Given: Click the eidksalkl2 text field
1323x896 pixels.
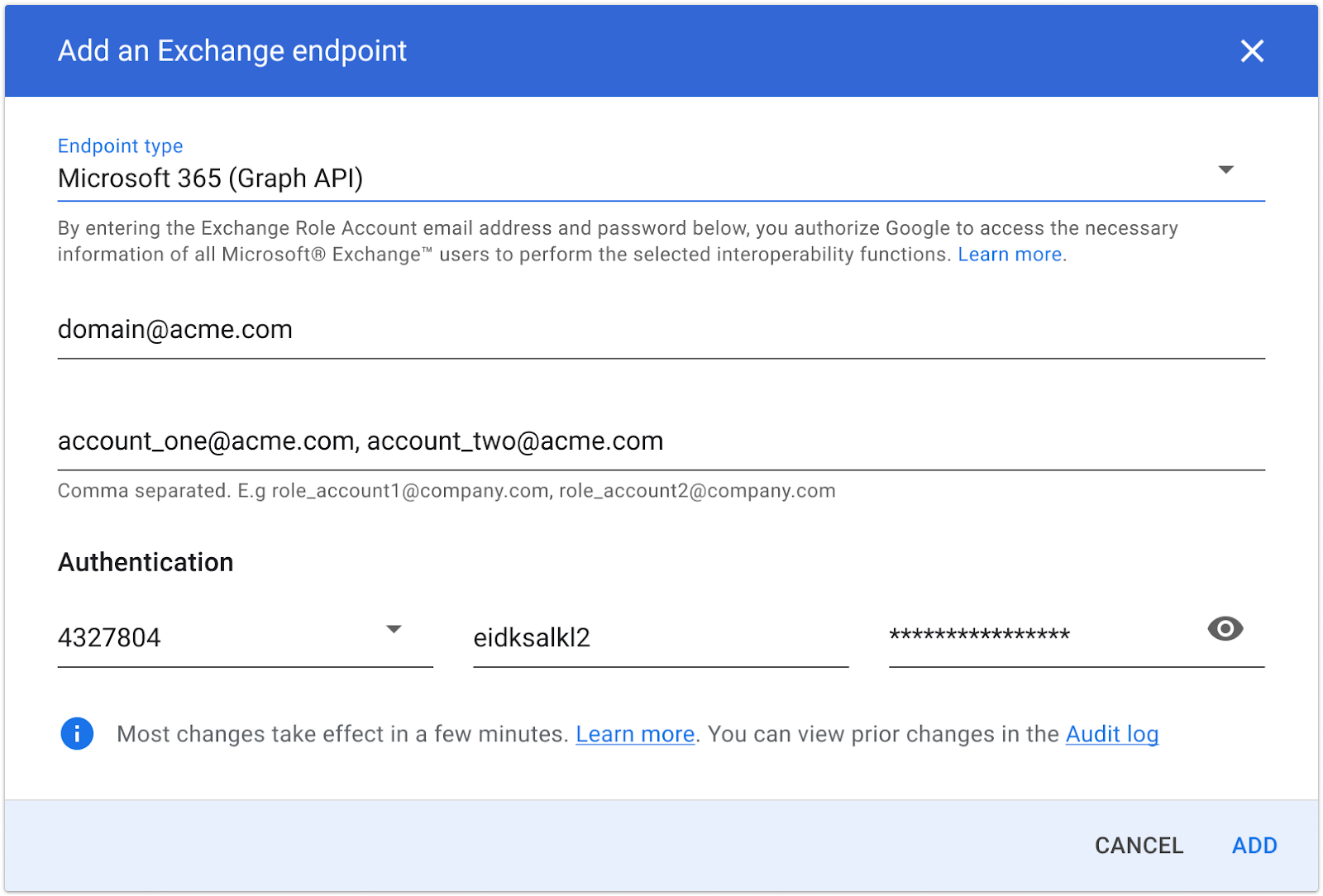Looking at the screenshot, I should [x=661, y=638].
